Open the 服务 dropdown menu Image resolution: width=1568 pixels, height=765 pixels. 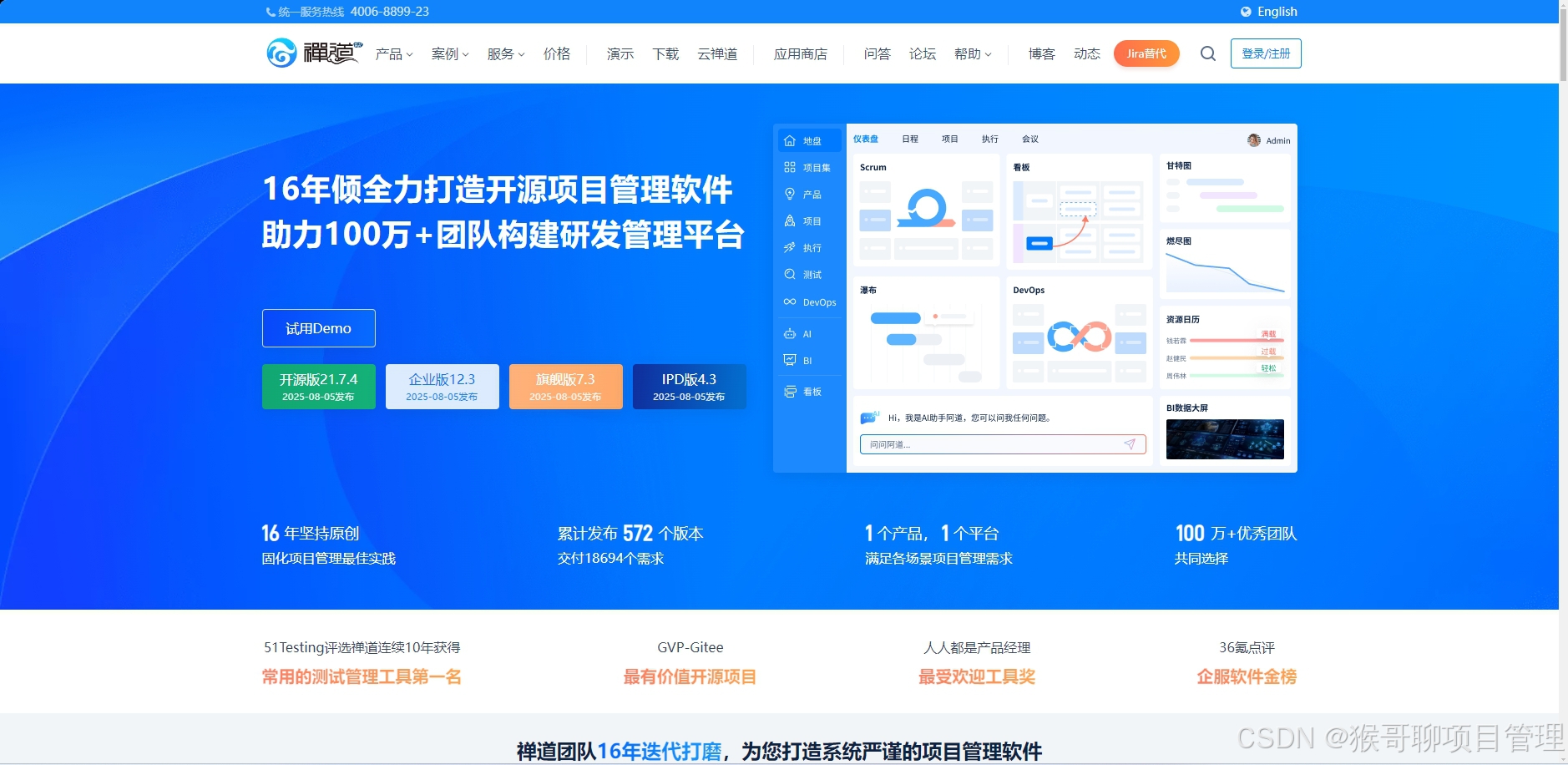(504, 53)
